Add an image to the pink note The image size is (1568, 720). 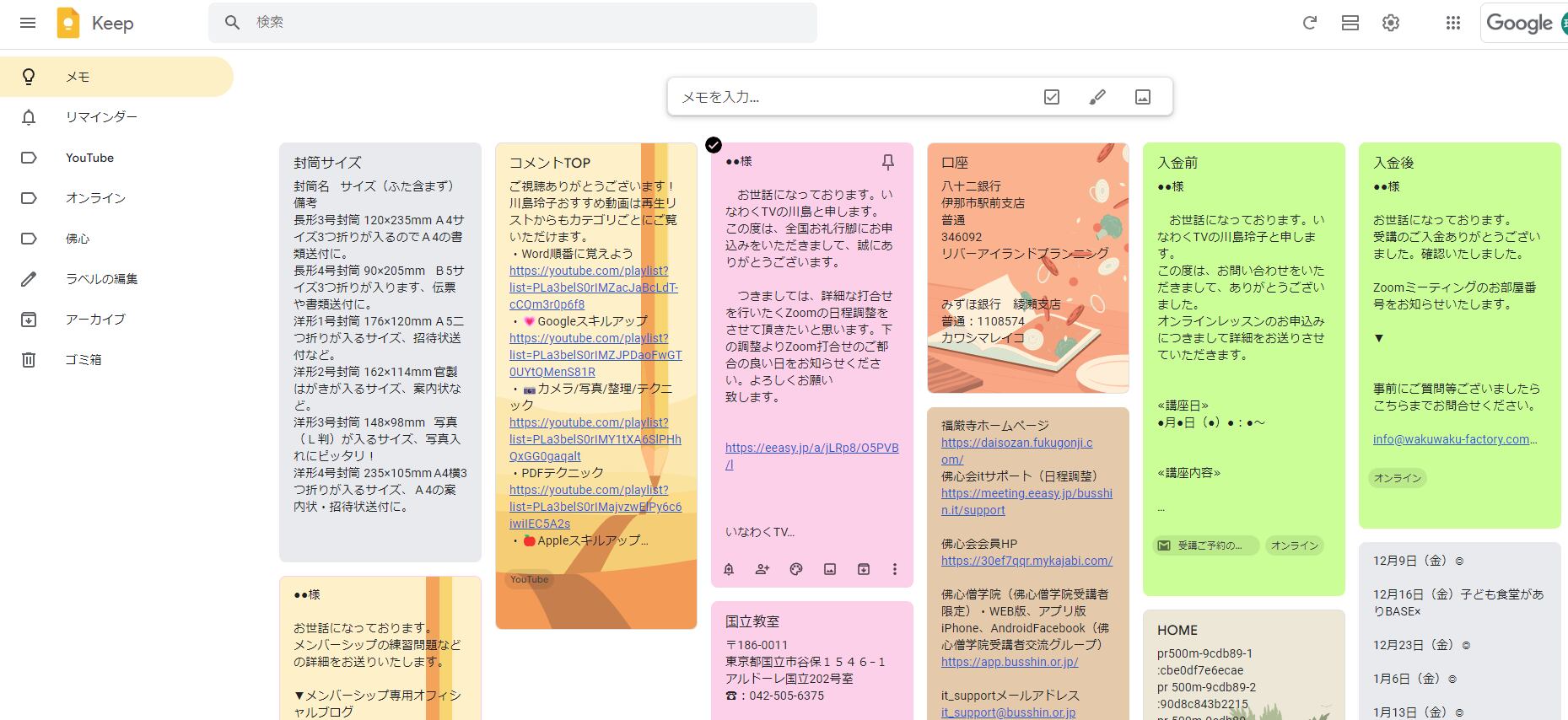click(830, 569)
